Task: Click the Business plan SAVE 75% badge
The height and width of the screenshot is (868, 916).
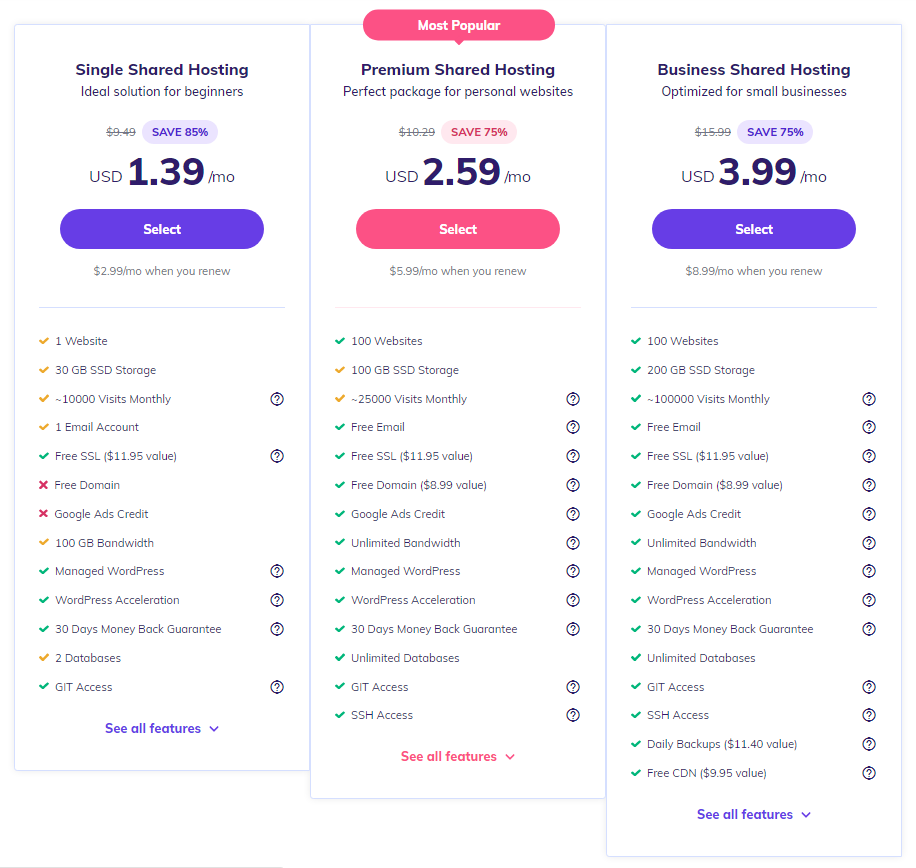Action: (775, 132)
